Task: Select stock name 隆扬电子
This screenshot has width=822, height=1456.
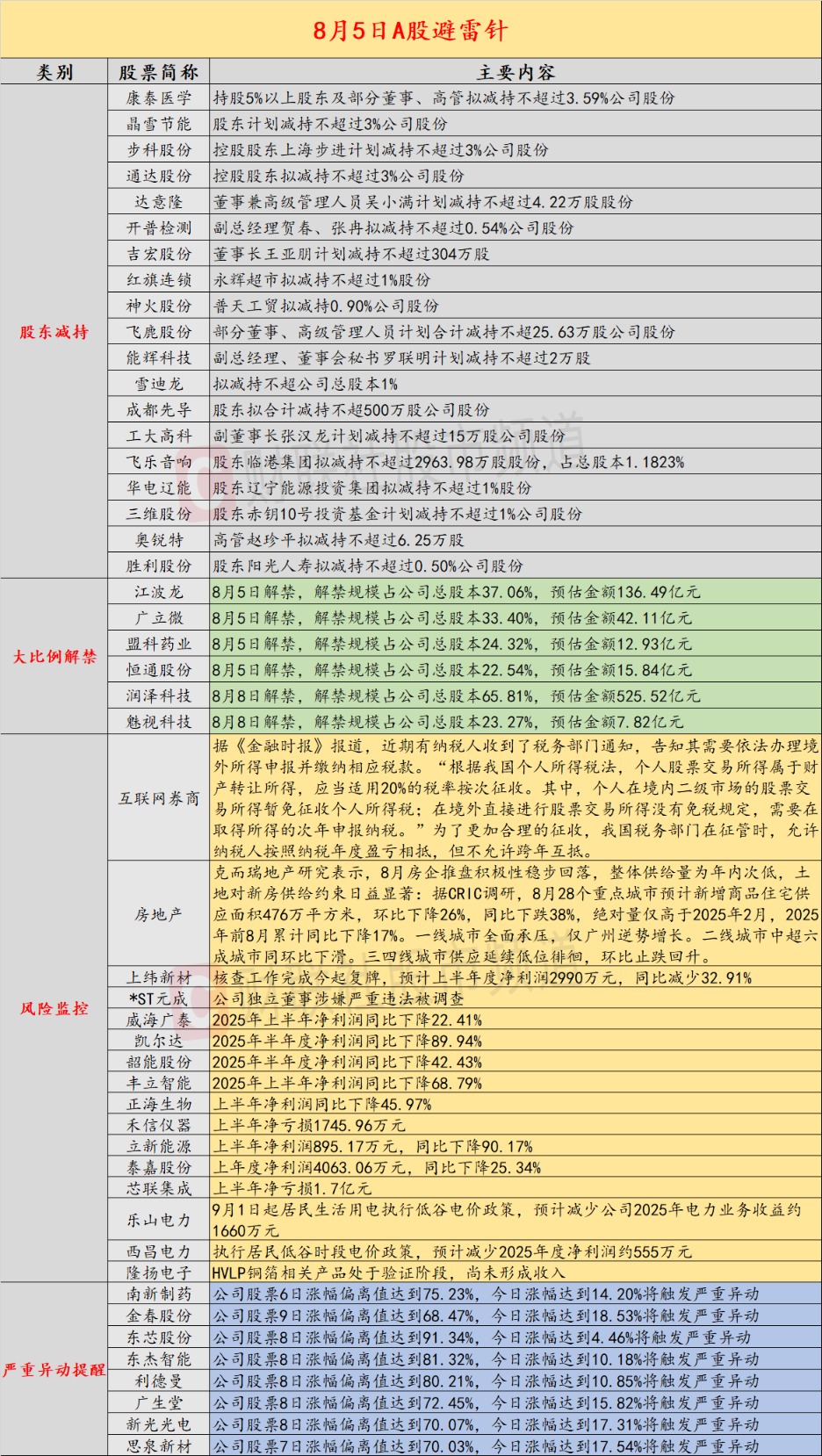Action: 159,1272
